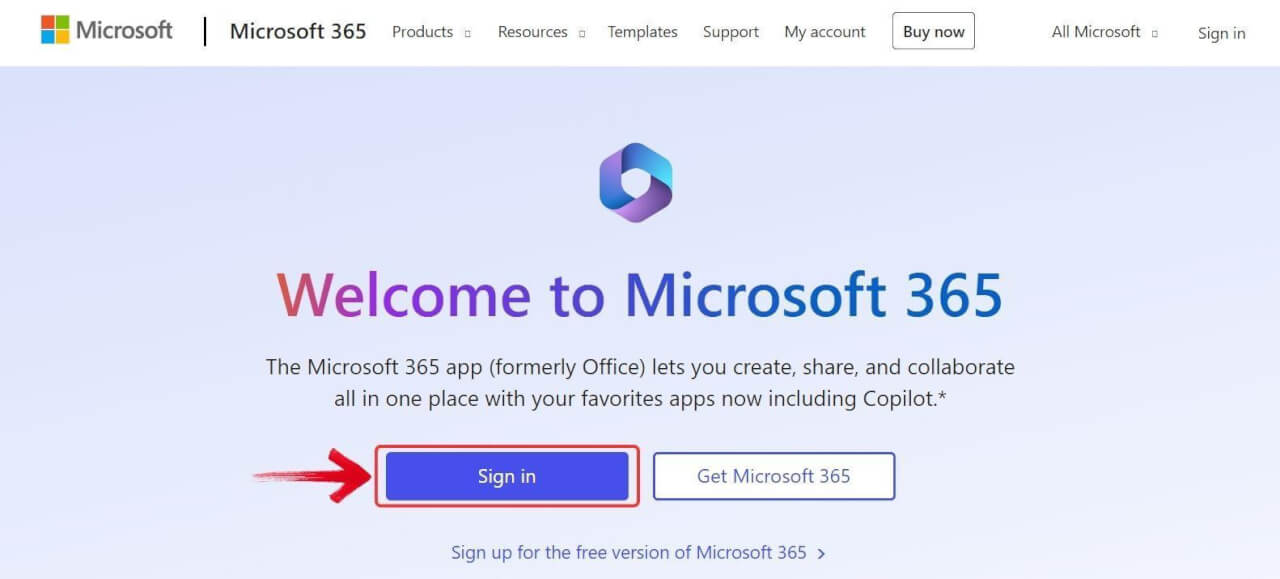
Task: Expand the Products menu
Action: 423,32
